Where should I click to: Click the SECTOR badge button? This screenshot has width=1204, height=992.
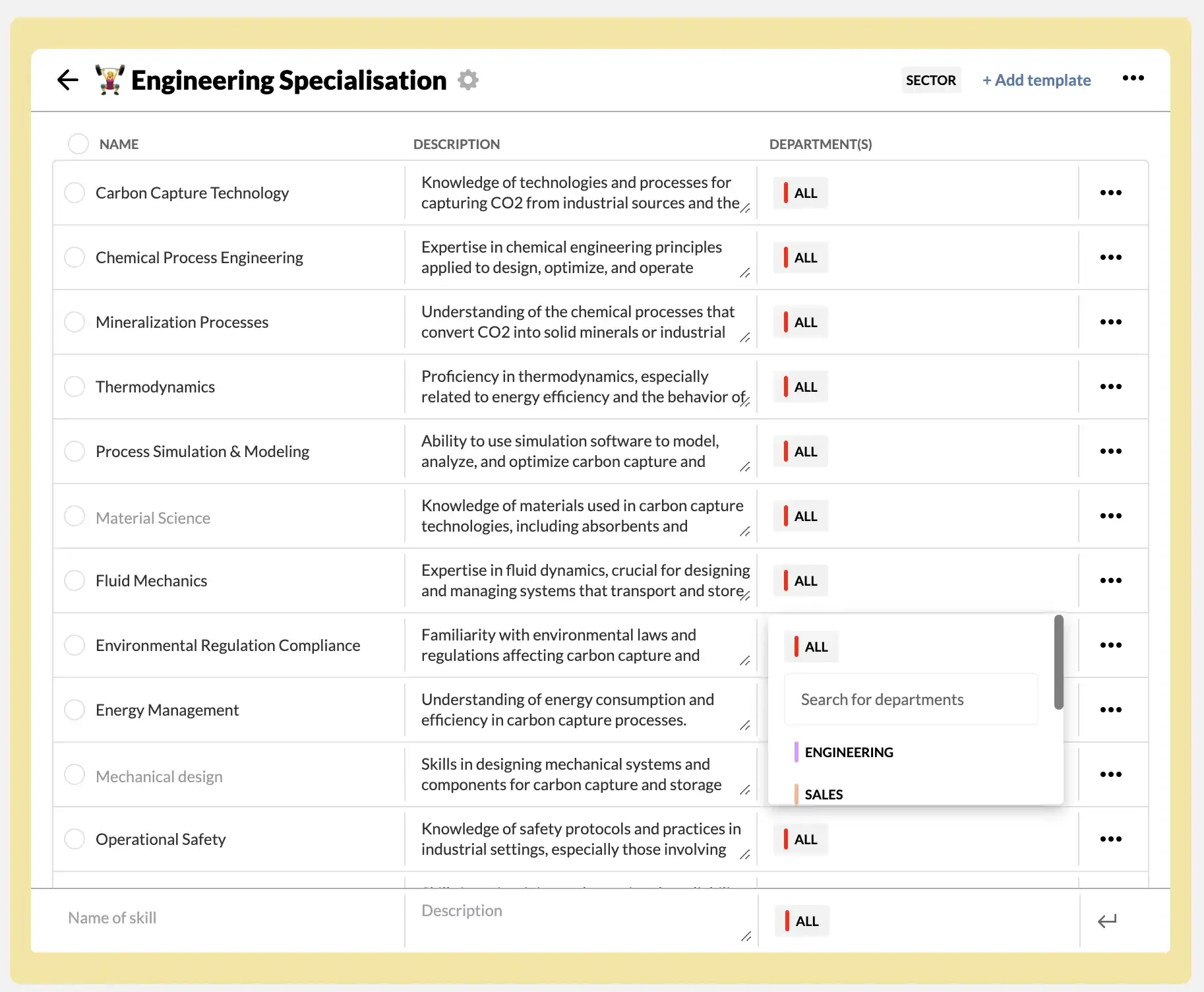(x=931, y=80)
